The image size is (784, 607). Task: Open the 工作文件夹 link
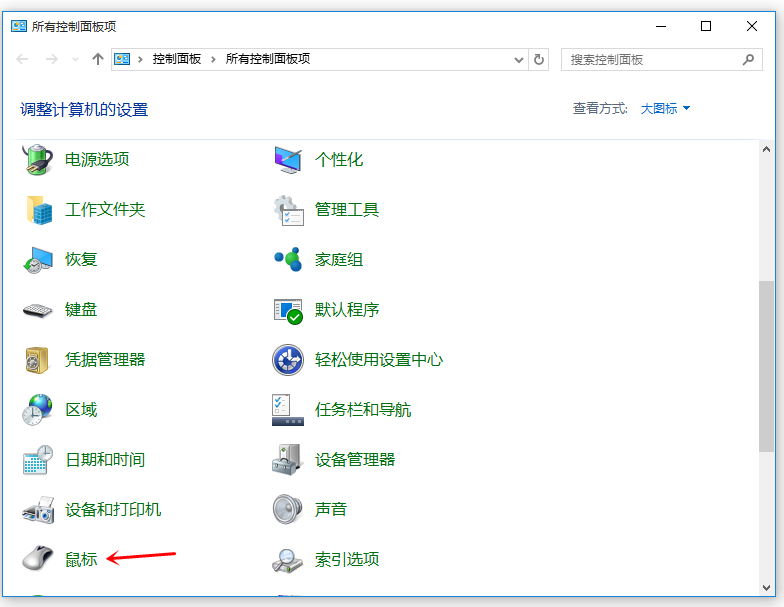tap(105, 210)
